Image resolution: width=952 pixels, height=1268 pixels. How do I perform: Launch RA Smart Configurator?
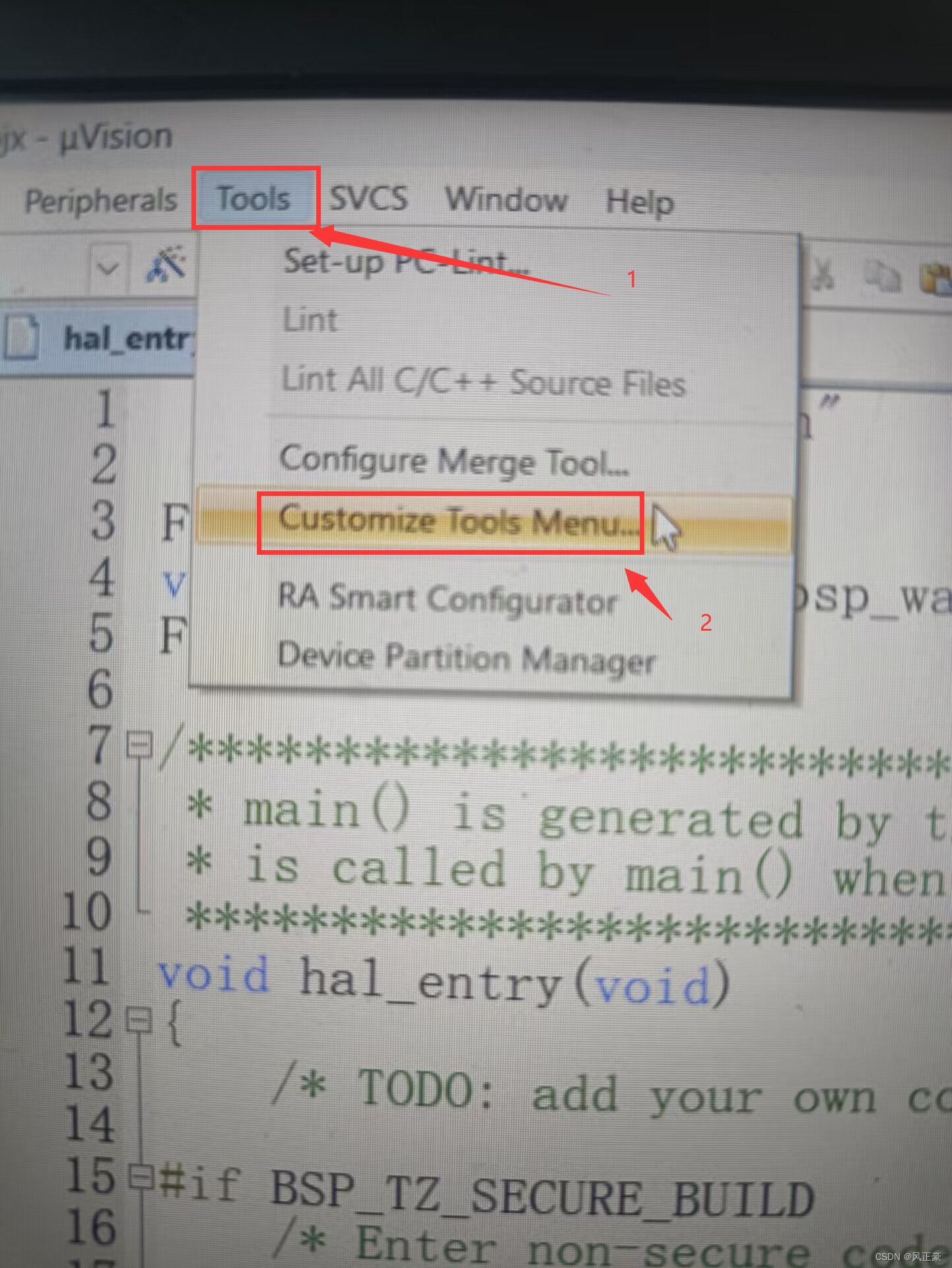point(448,600)
